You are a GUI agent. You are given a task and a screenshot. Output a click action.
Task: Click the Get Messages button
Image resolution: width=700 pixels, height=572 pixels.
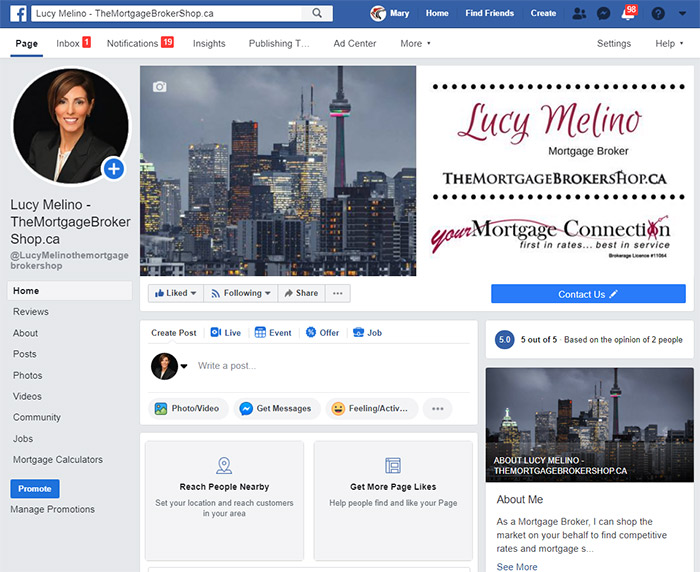(x=277, y=409)
